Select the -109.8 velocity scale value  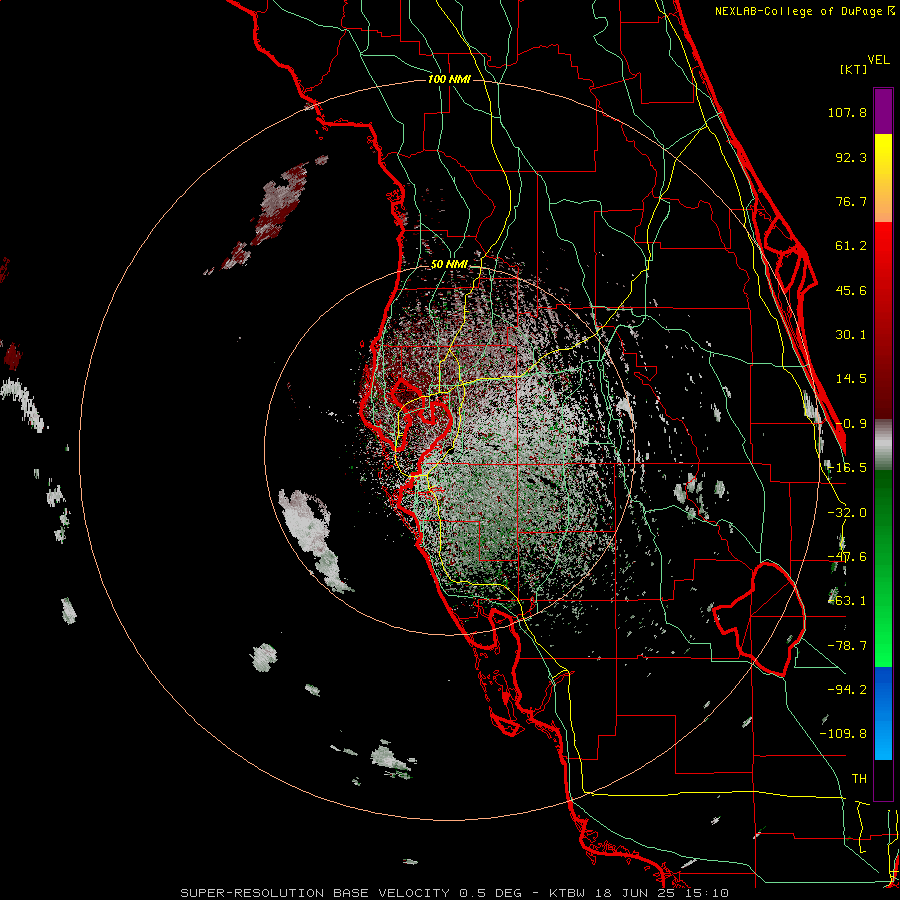tap(843, 734)
